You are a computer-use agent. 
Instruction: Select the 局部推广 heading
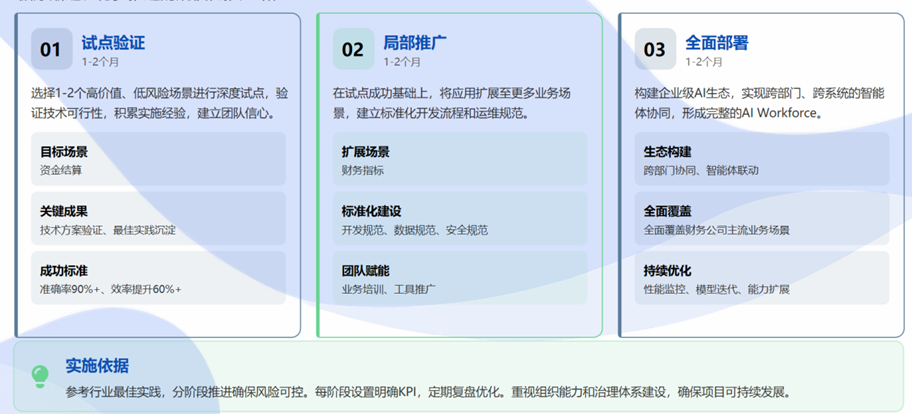point(415,43)
